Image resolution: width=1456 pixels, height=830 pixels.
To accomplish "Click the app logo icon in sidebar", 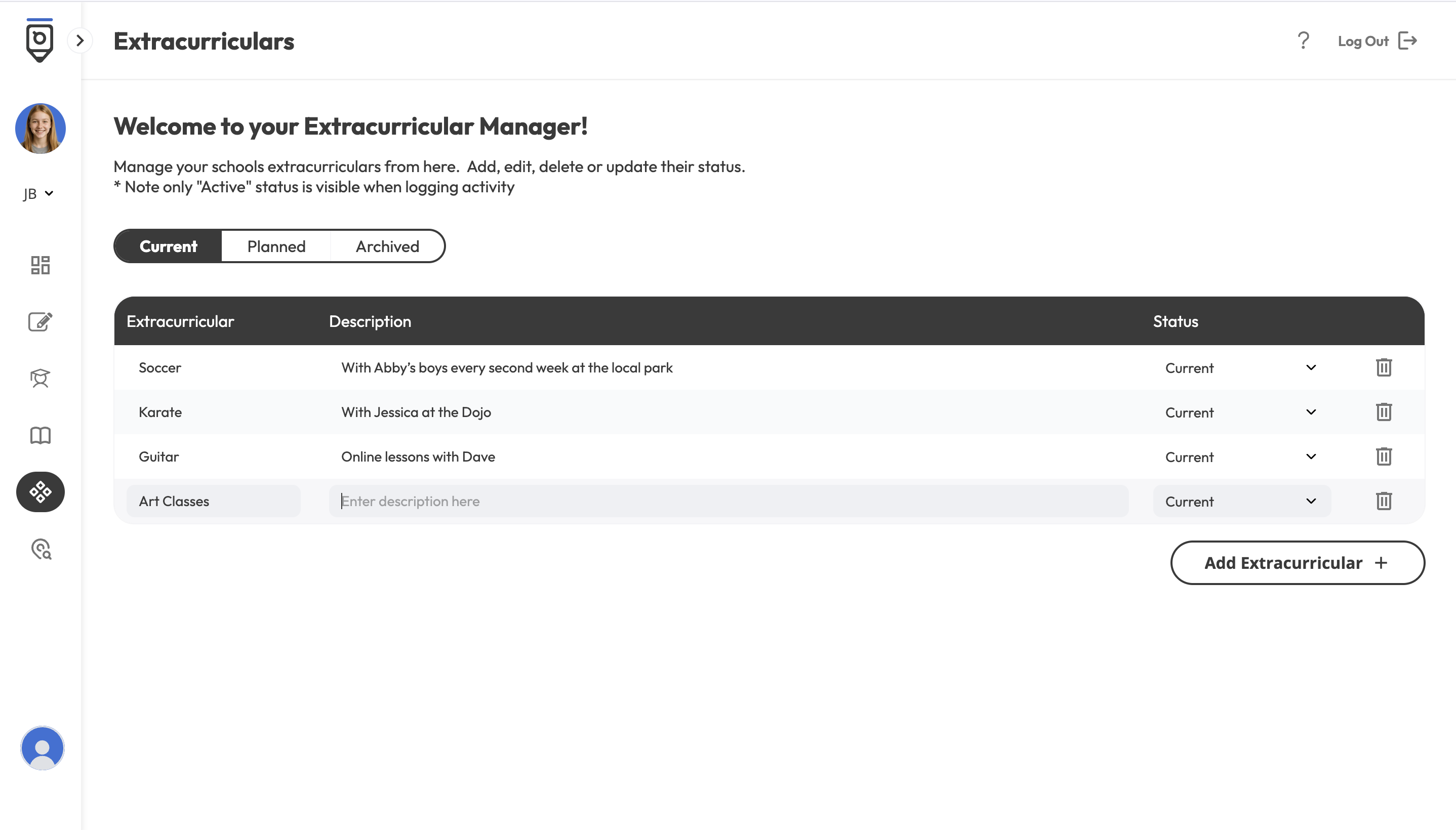I will pos(39,40).
